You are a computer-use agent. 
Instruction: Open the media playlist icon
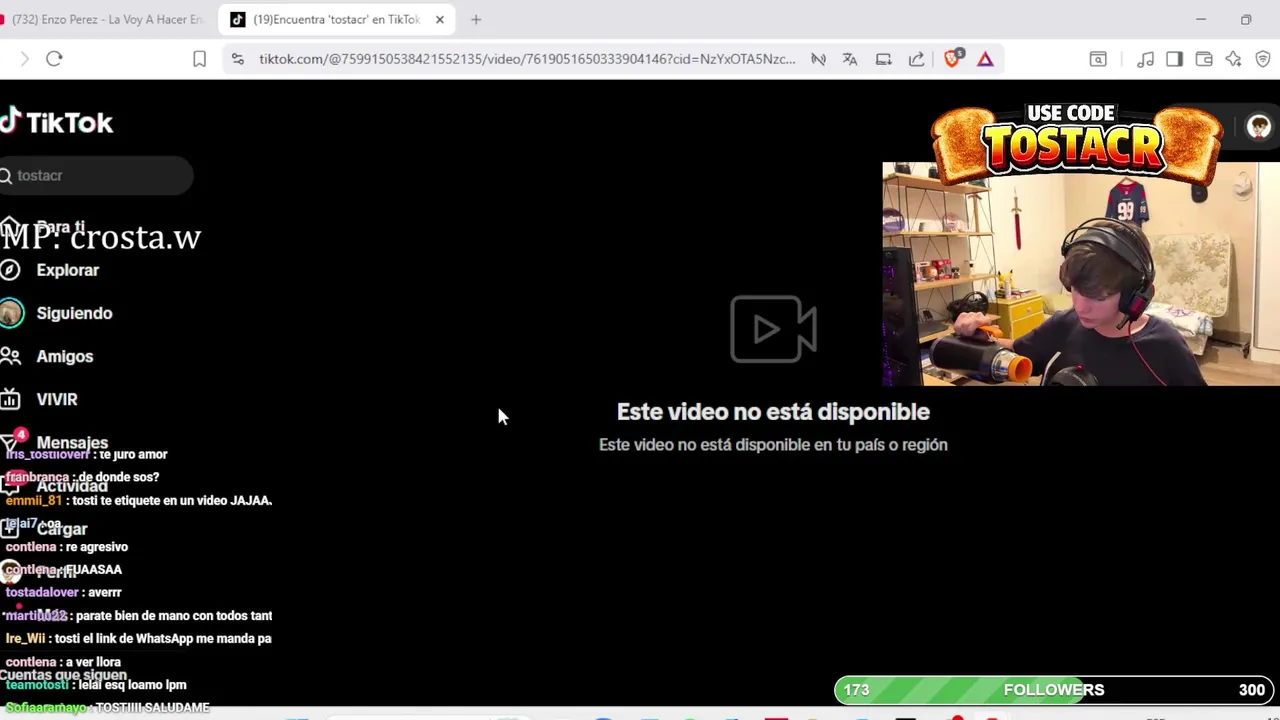[x=1145, y=59]
